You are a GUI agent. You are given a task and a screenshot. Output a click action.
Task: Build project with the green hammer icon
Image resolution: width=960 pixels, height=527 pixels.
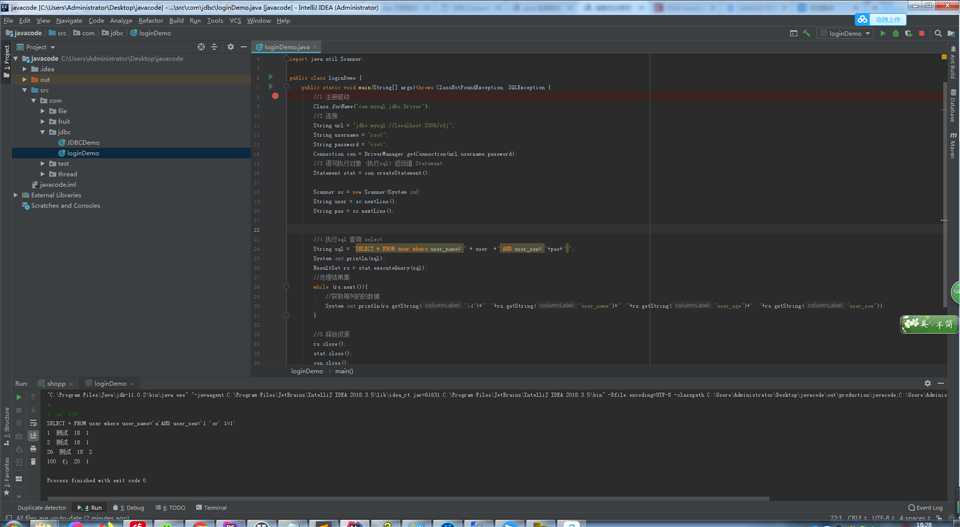[807, 34]
